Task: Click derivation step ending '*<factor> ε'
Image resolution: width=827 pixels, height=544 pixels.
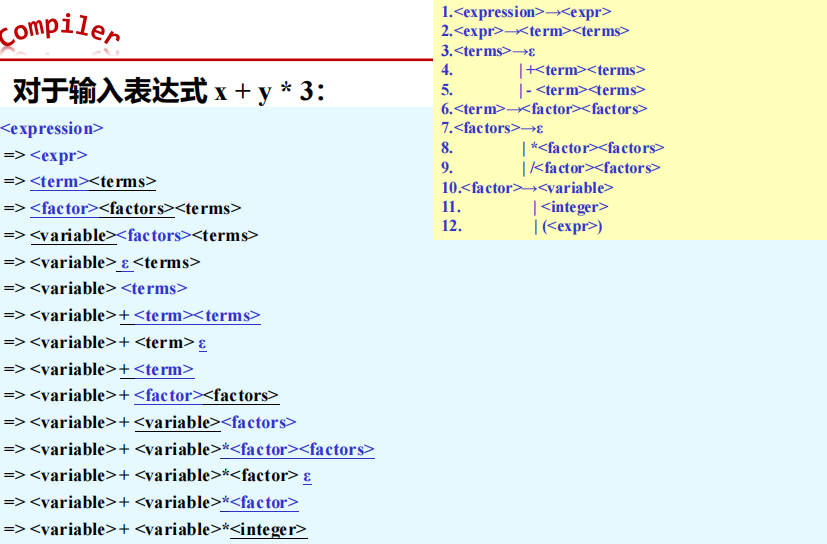Action: click(x=157, y=476)
